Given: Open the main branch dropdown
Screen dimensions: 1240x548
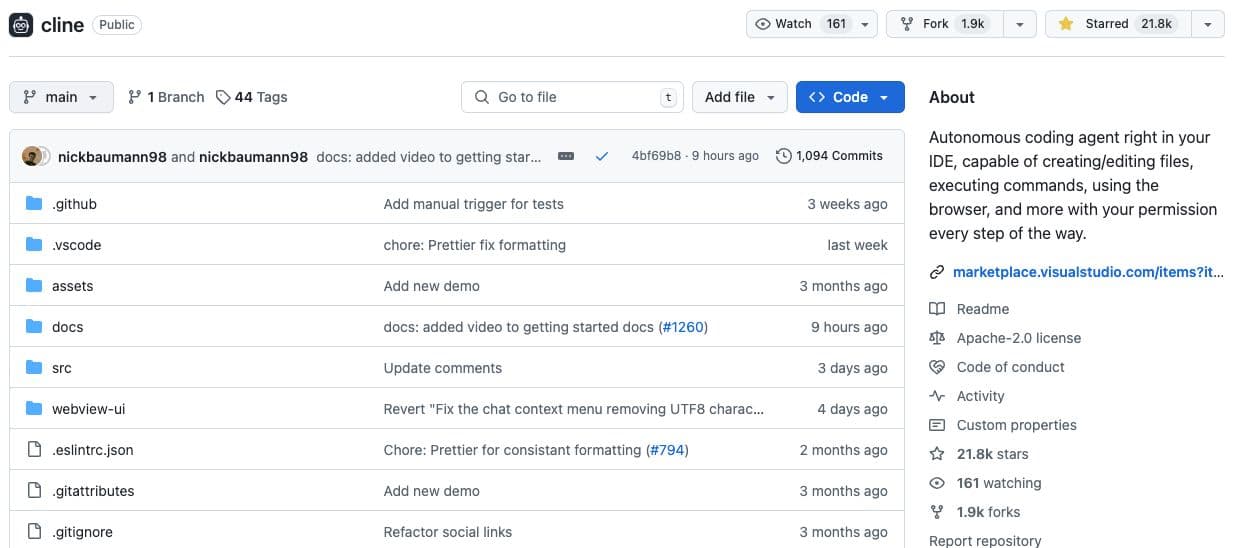Looking at the screenshot, I should (61, 97).
